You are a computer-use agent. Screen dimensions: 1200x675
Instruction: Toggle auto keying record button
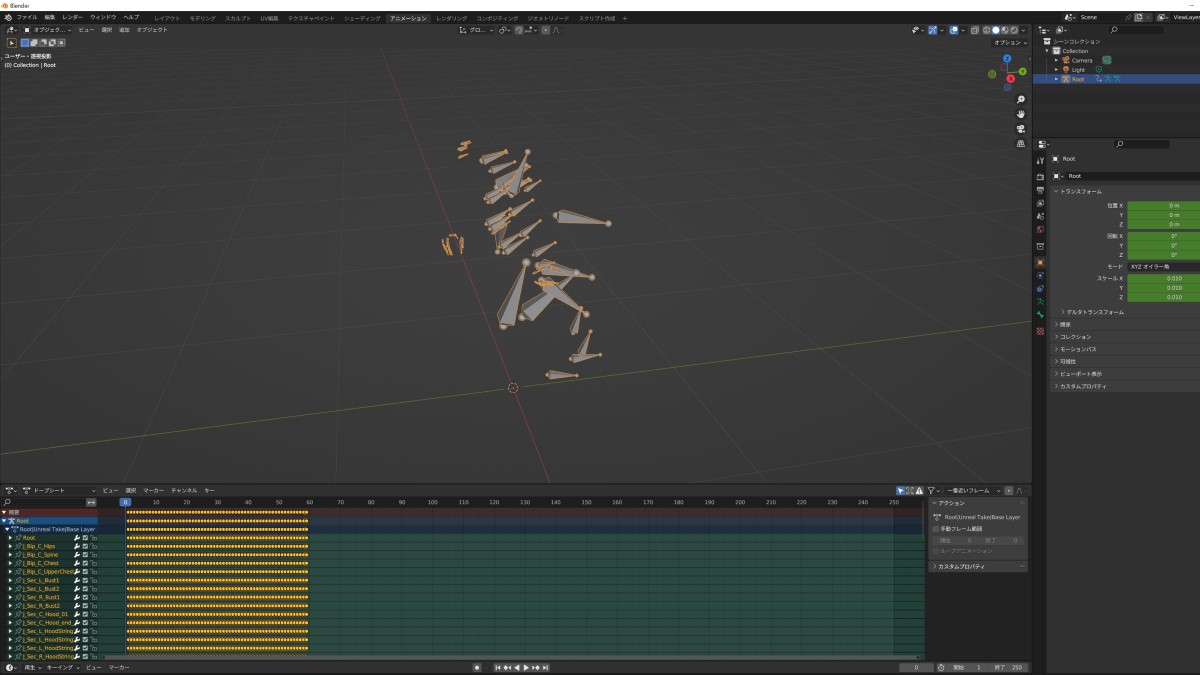pyautogui.click(x=477, y=667)
